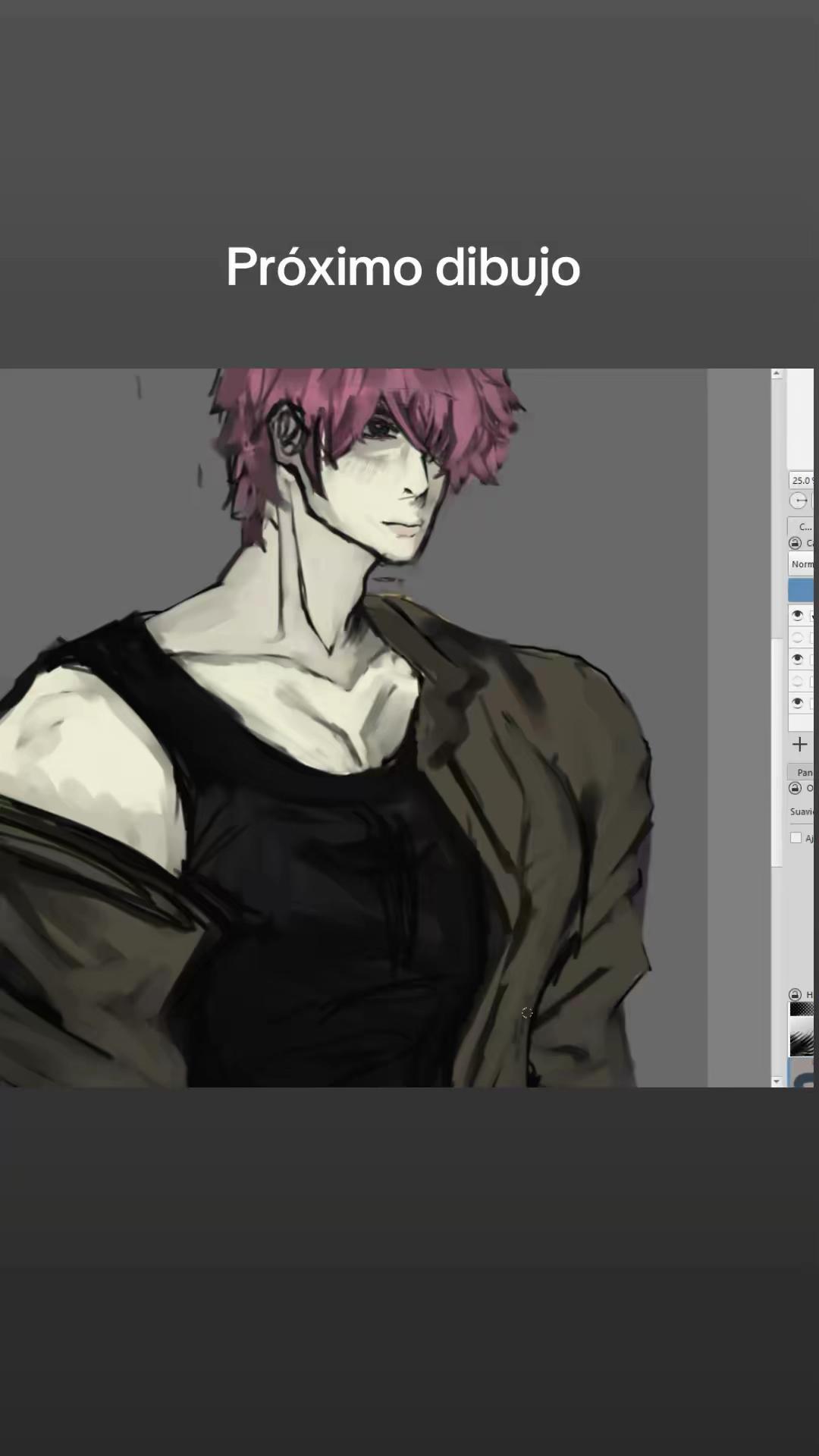The image size is (819, 1456).
Task: Select the blue highlighted layer row
Action: click(801, 590)
